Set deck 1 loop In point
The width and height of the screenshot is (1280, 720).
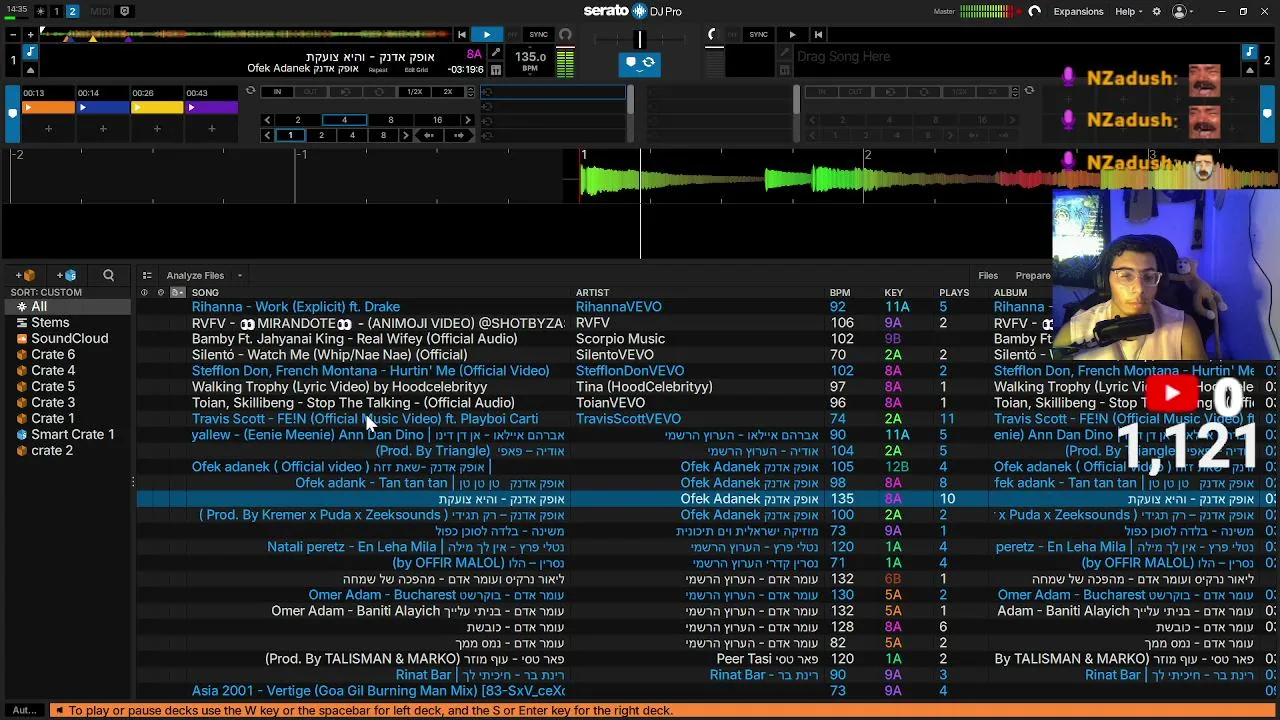[x=277, y=92]
